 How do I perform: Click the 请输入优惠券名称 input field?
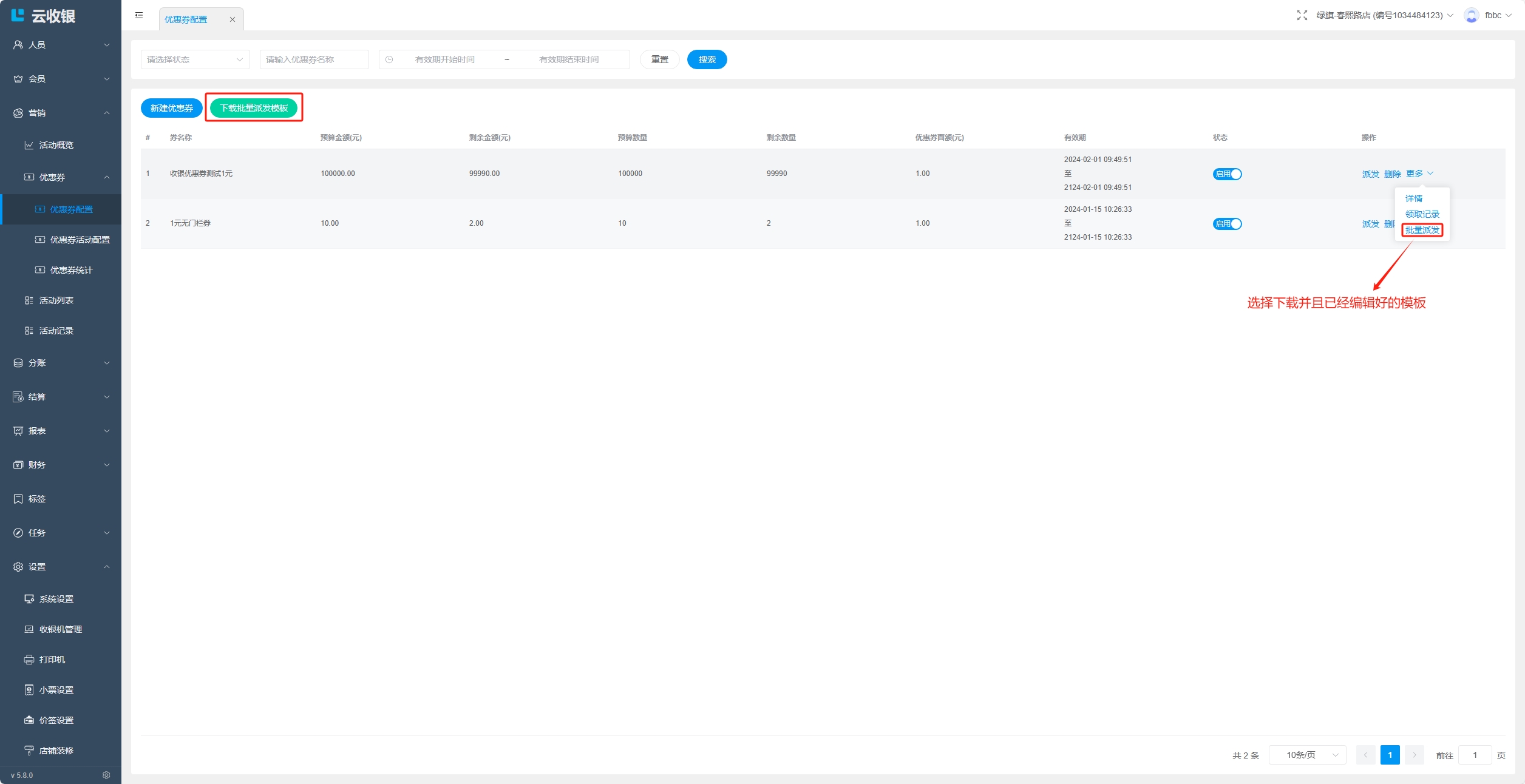click(x=314, y=59)
